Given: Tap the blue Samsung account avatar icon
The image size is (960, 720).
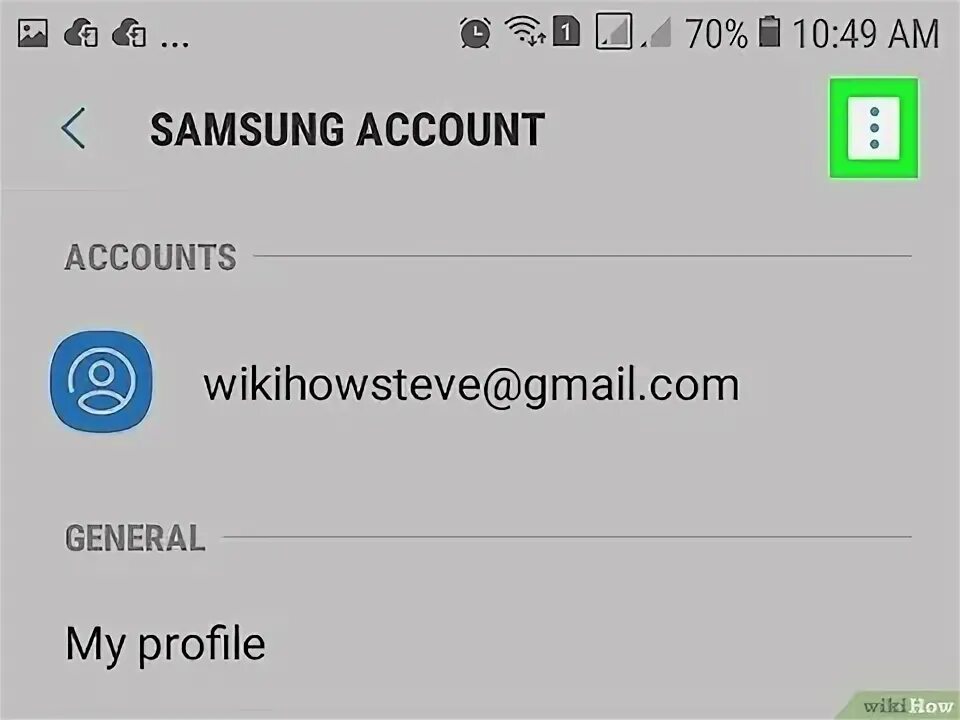Looking at the screenshot, I should (x=102, y=381).
